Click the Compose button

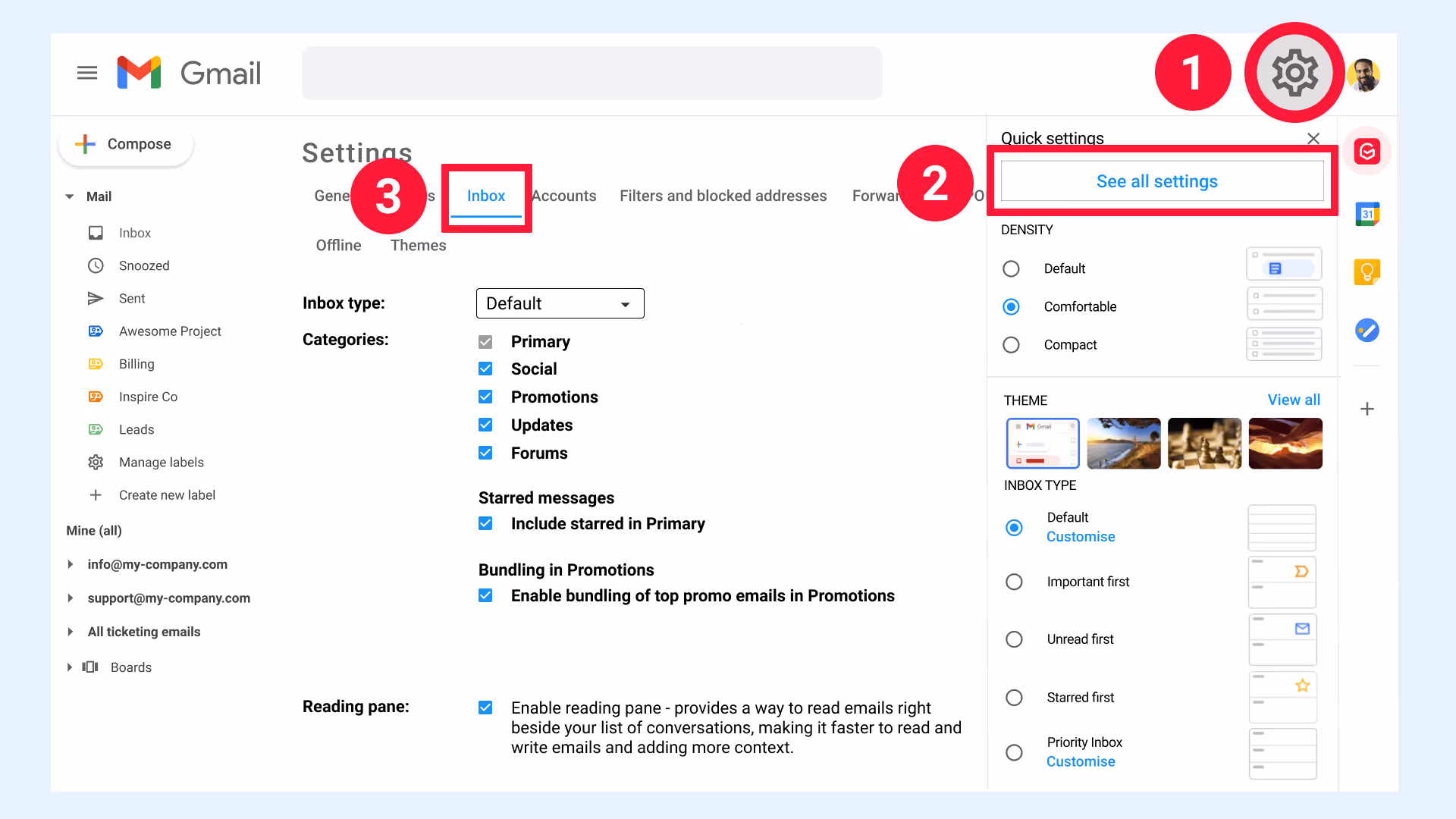point(126,144)
